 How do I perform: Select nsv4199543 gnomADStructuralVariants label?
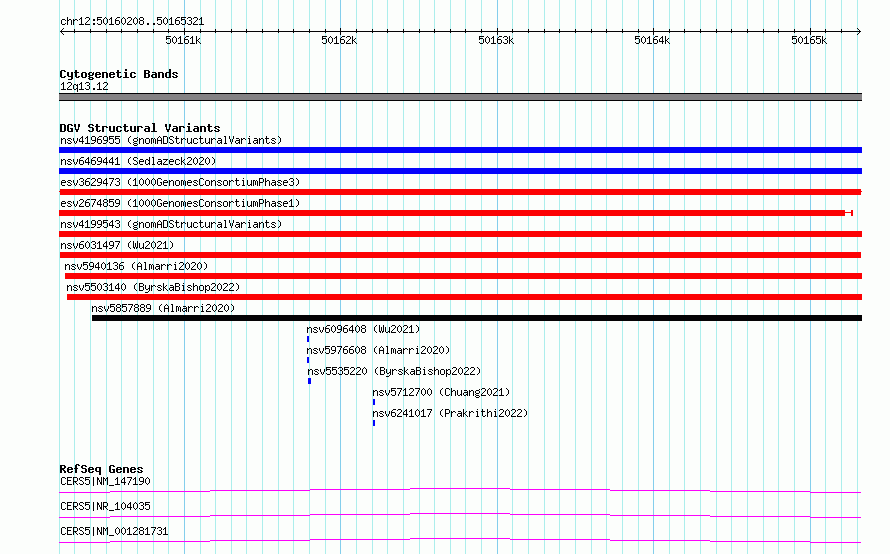(171, 224)
